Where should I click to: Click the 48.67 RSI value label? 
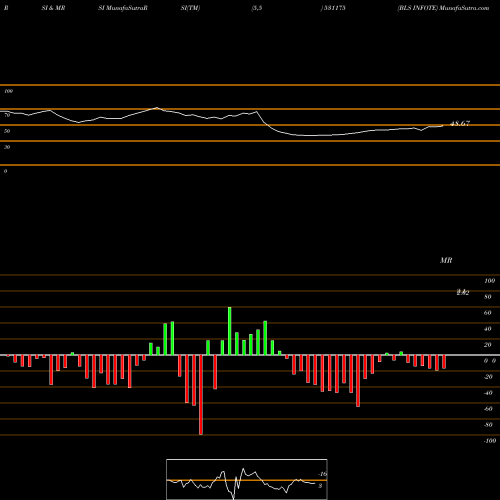pos(460,124)
